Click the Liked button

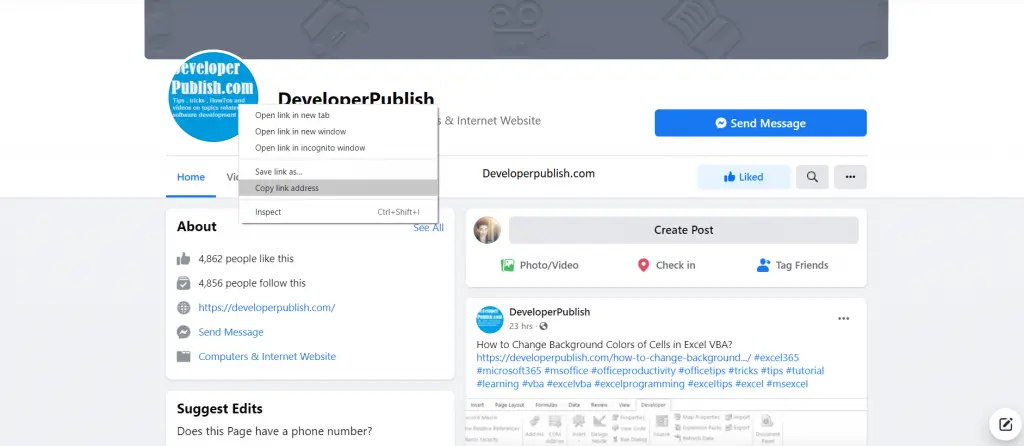pyautogui.click(x=743, y=177)
